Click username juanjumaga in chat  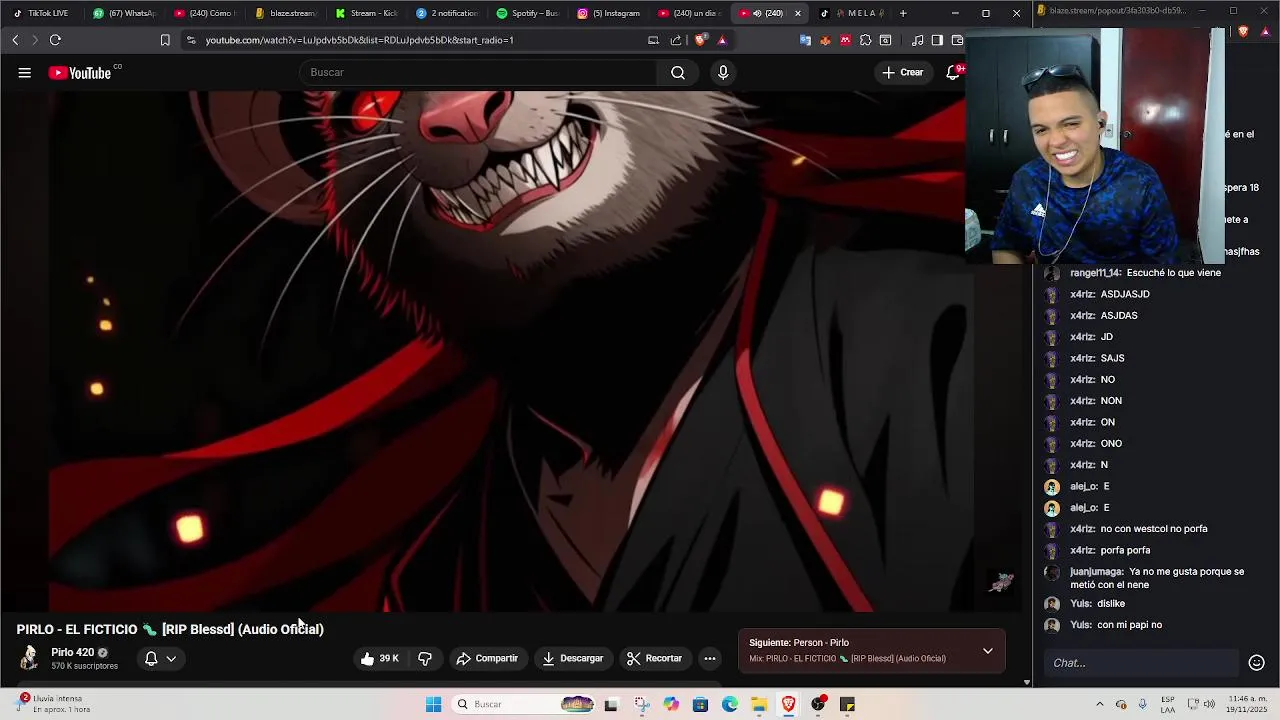click(1096, 572)
